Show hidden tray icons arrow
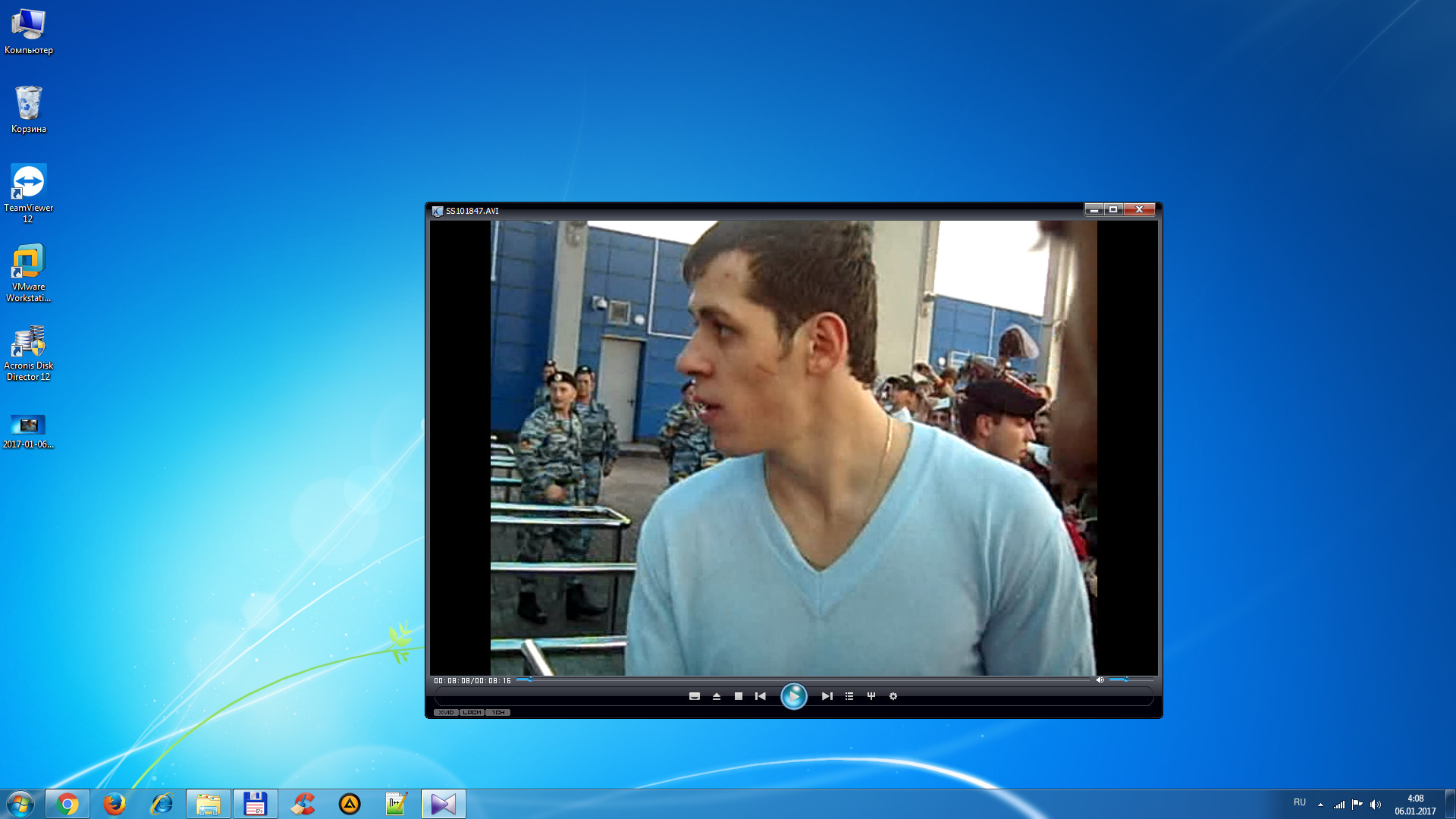 click(1320, 804)
